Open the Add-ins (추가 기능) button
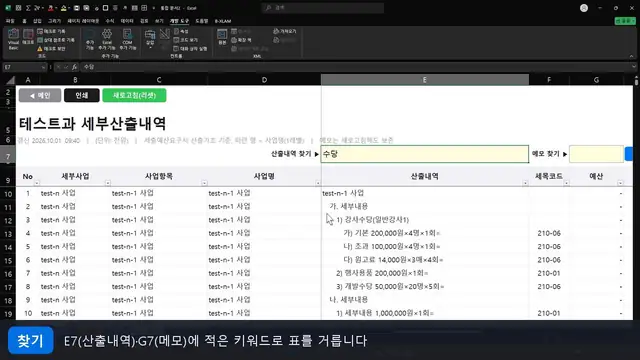The image size is (640, 360). [90, 40]
